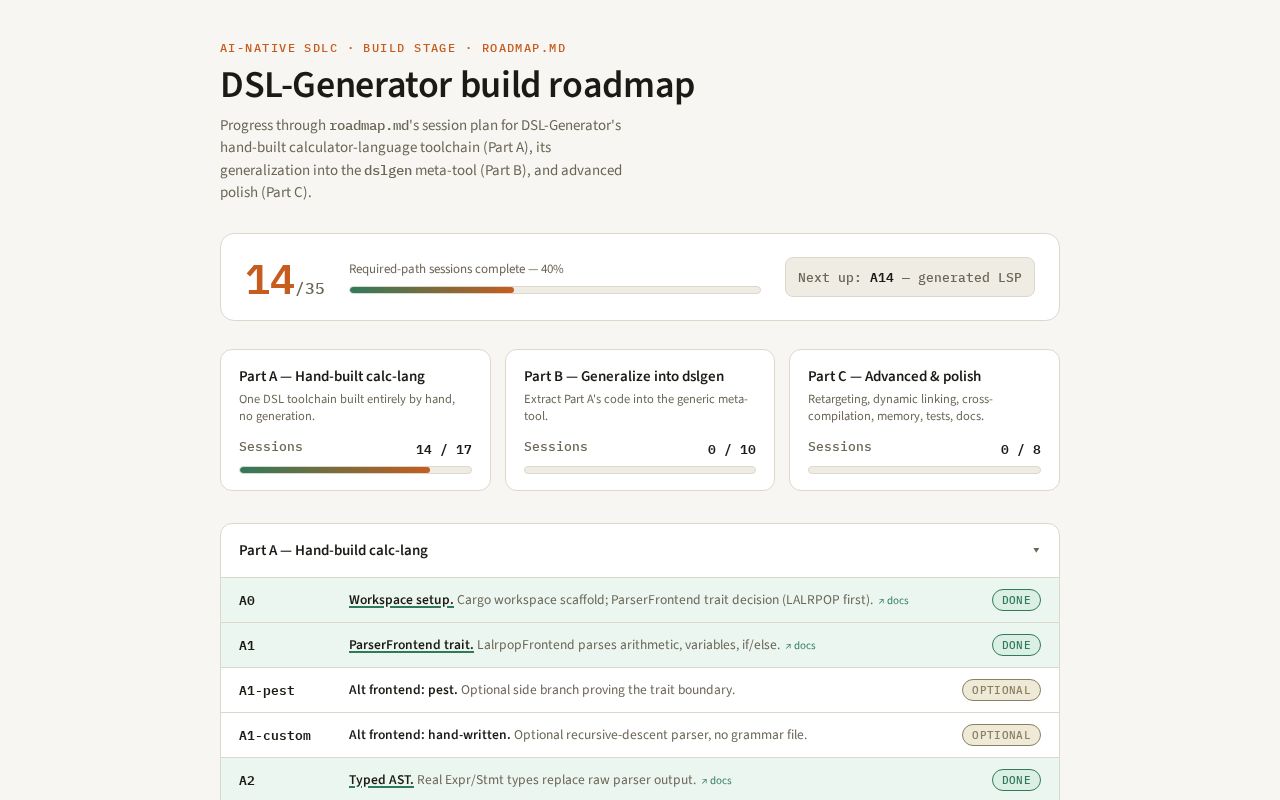Click the A2 session ID
The image size is (1280, 800).
click(247, 780)
